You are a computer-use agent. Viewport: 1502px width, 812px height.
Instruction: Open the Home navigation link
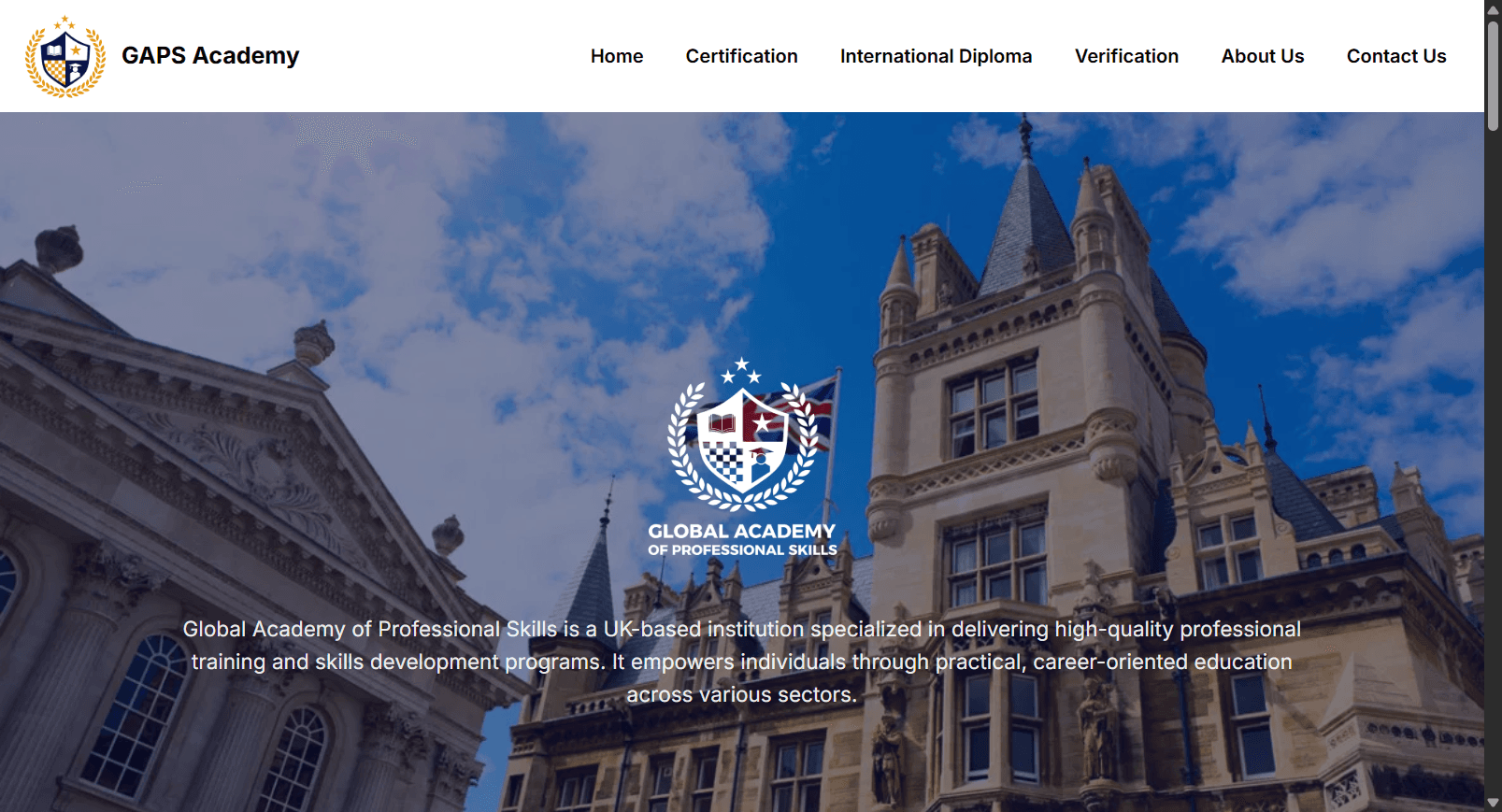point(616,56)
